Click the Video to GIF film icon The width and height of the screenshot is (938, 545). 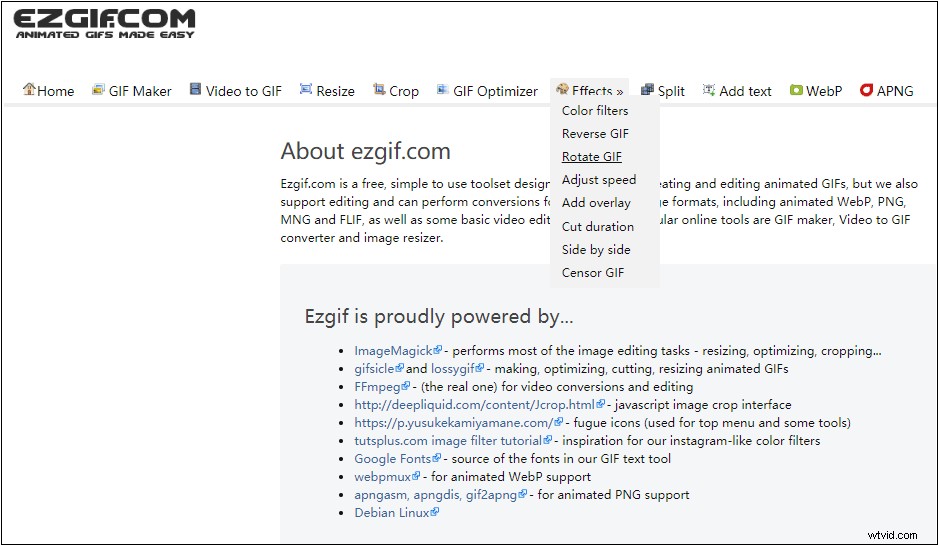pos(196,90)
